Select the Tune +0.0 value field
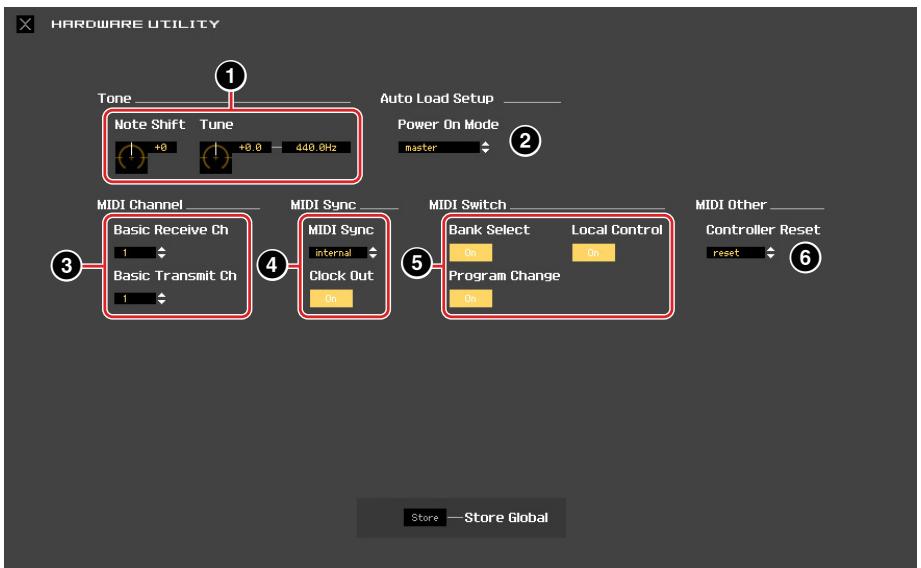Viewport: 921px width, 568px height. click(251, 147)
